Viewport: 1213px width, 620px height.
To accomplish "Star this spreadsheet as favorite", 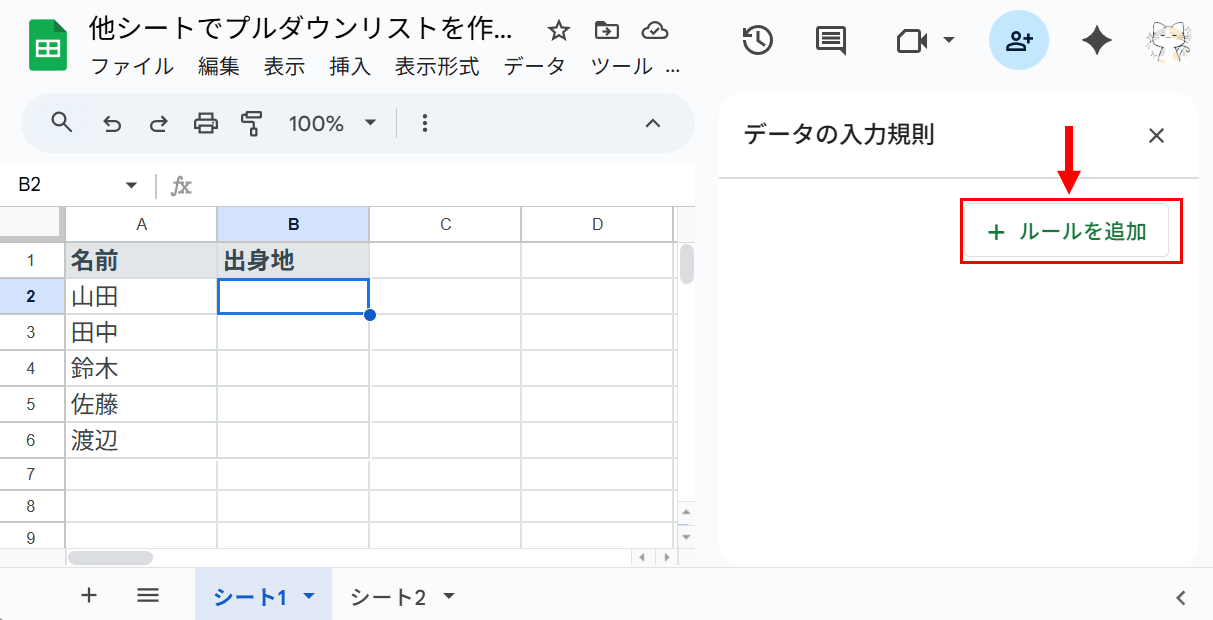I will 557,31.
